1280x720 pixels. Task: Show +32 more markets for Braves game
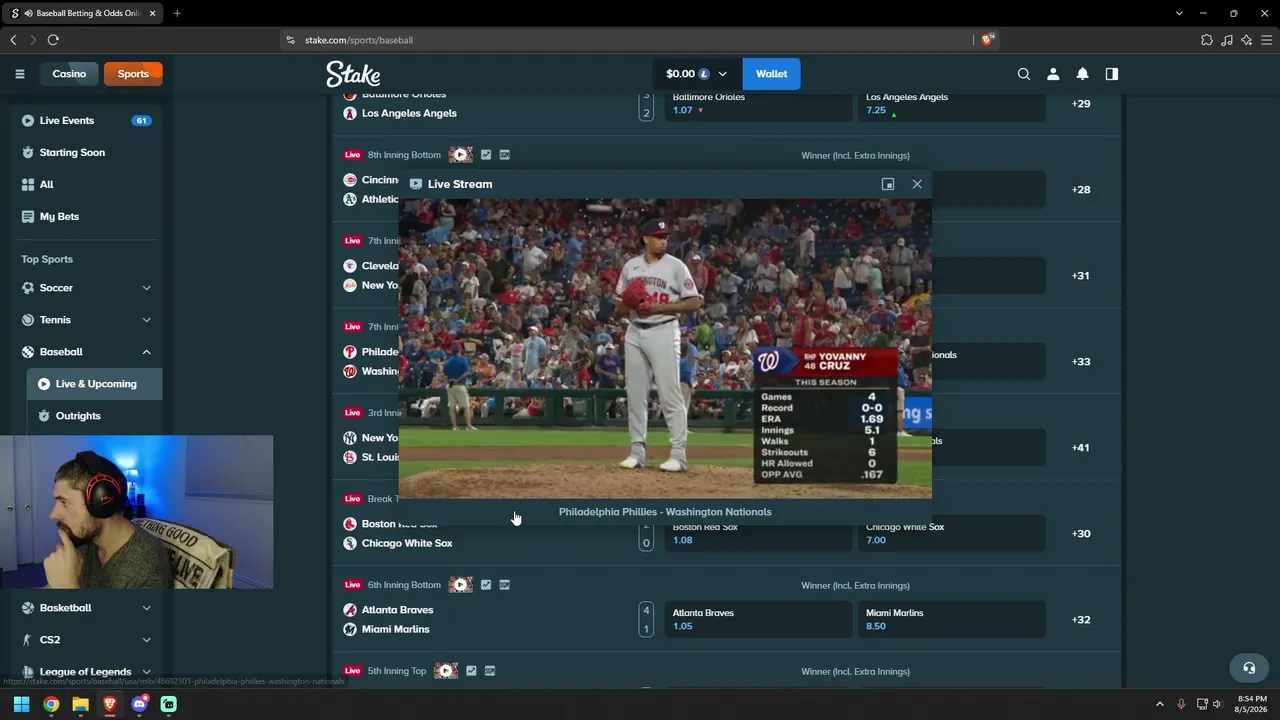(1081, 620)
